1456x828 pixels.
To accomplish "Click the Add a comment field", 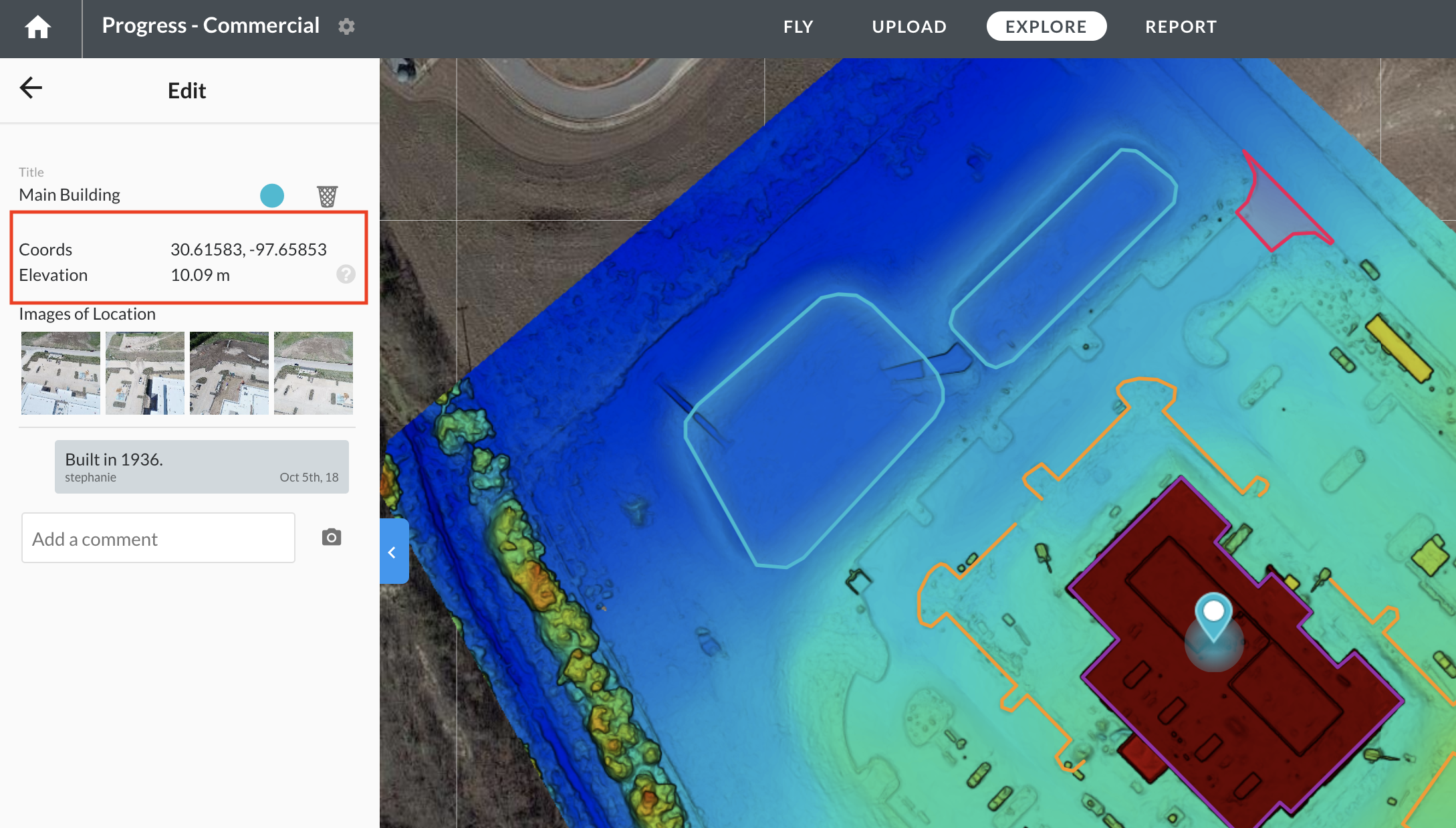I will coord(158,538).
